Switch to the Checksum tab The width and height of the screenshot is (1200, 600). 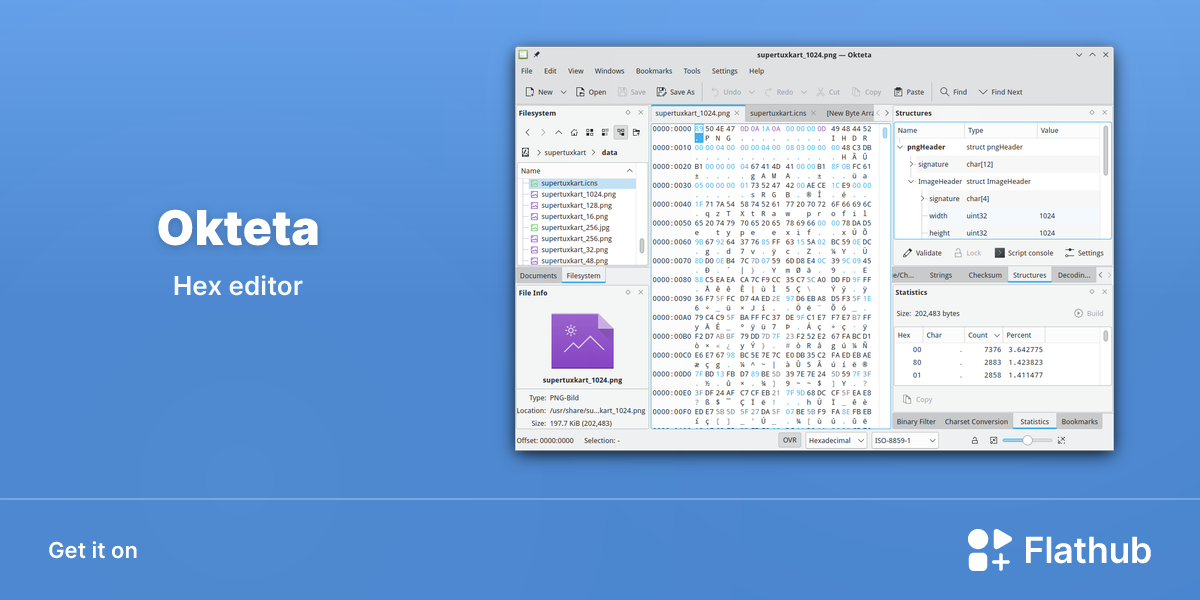pyautogui.click(x=984, y=275)
